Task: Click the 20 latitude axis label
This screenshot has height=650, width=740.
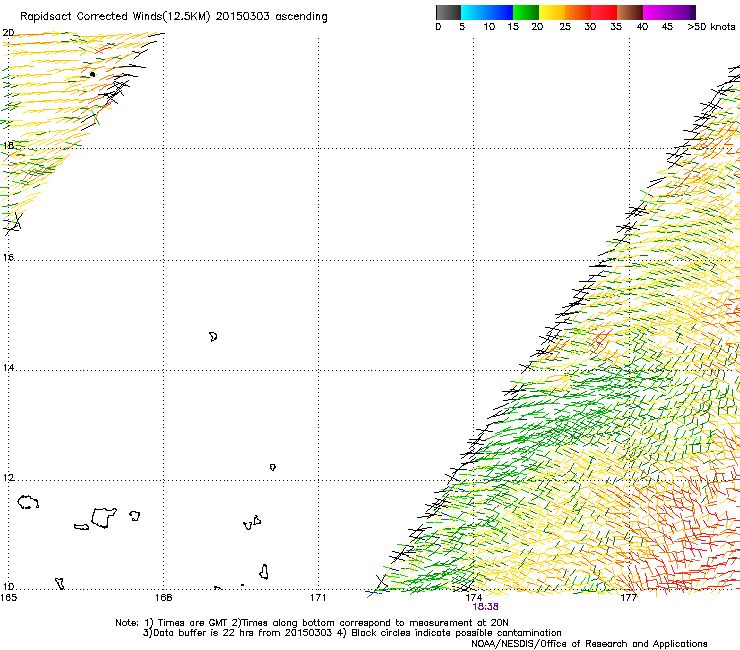Action: [8, 33]
